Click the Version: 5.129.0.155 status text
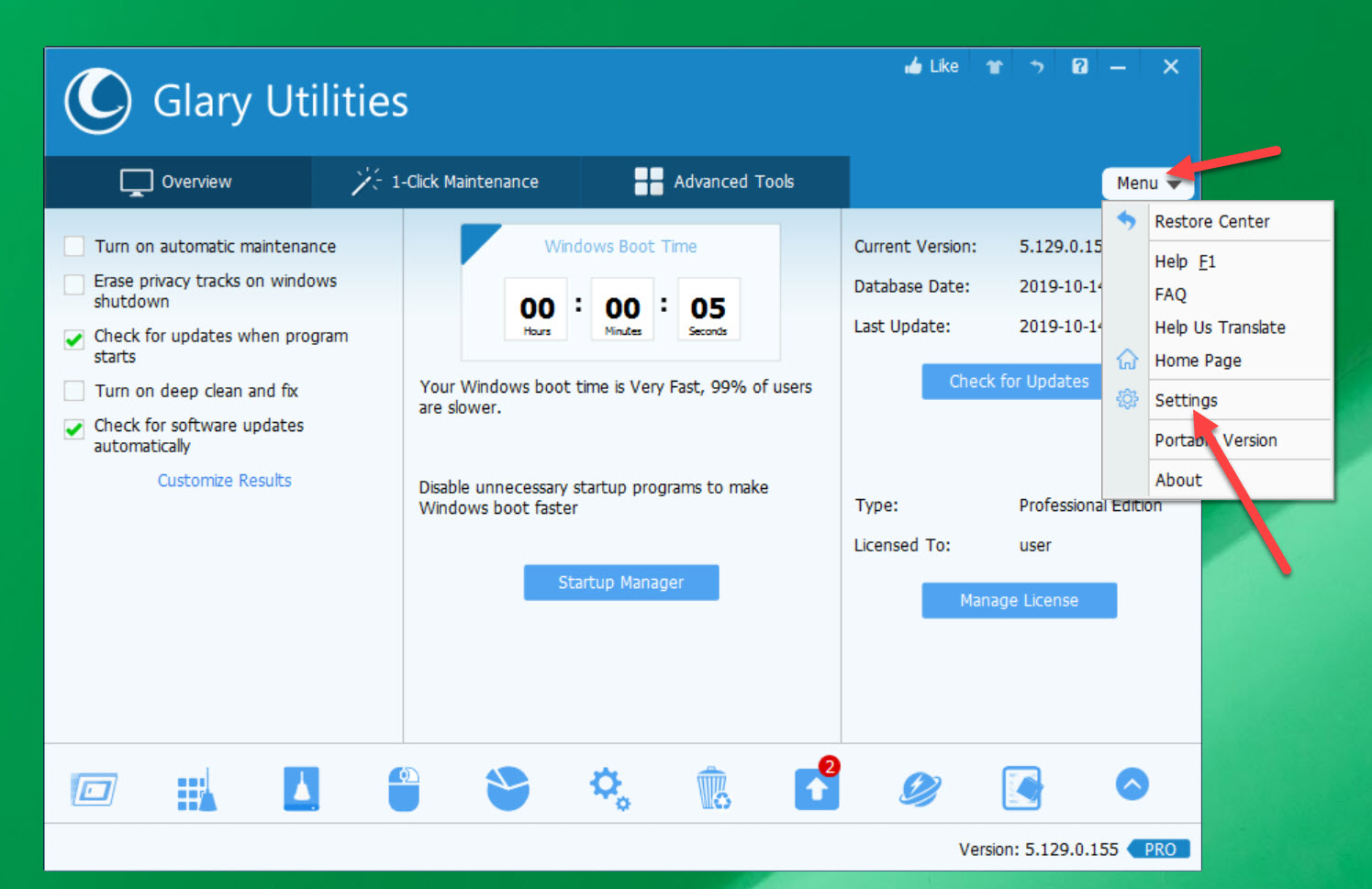The image size is (1372, 889). (x=1038, y=850)
